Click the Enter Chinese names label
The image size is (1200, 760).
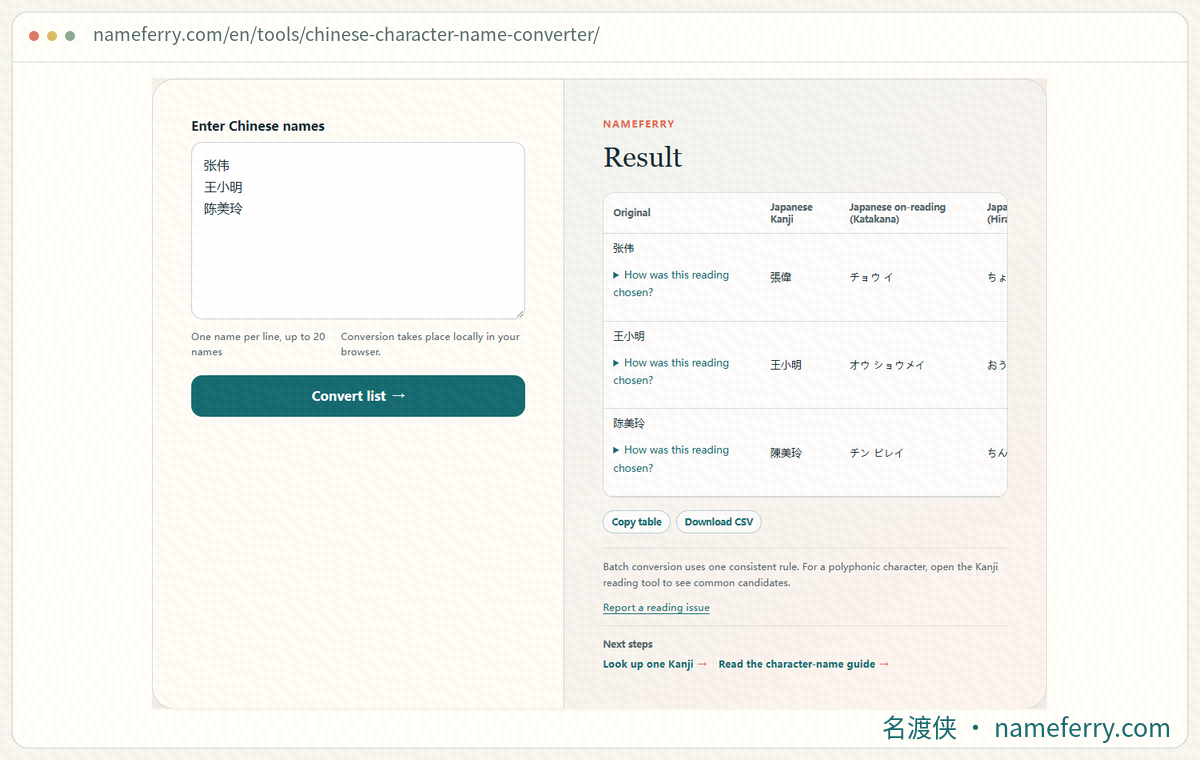pos(258,126)
